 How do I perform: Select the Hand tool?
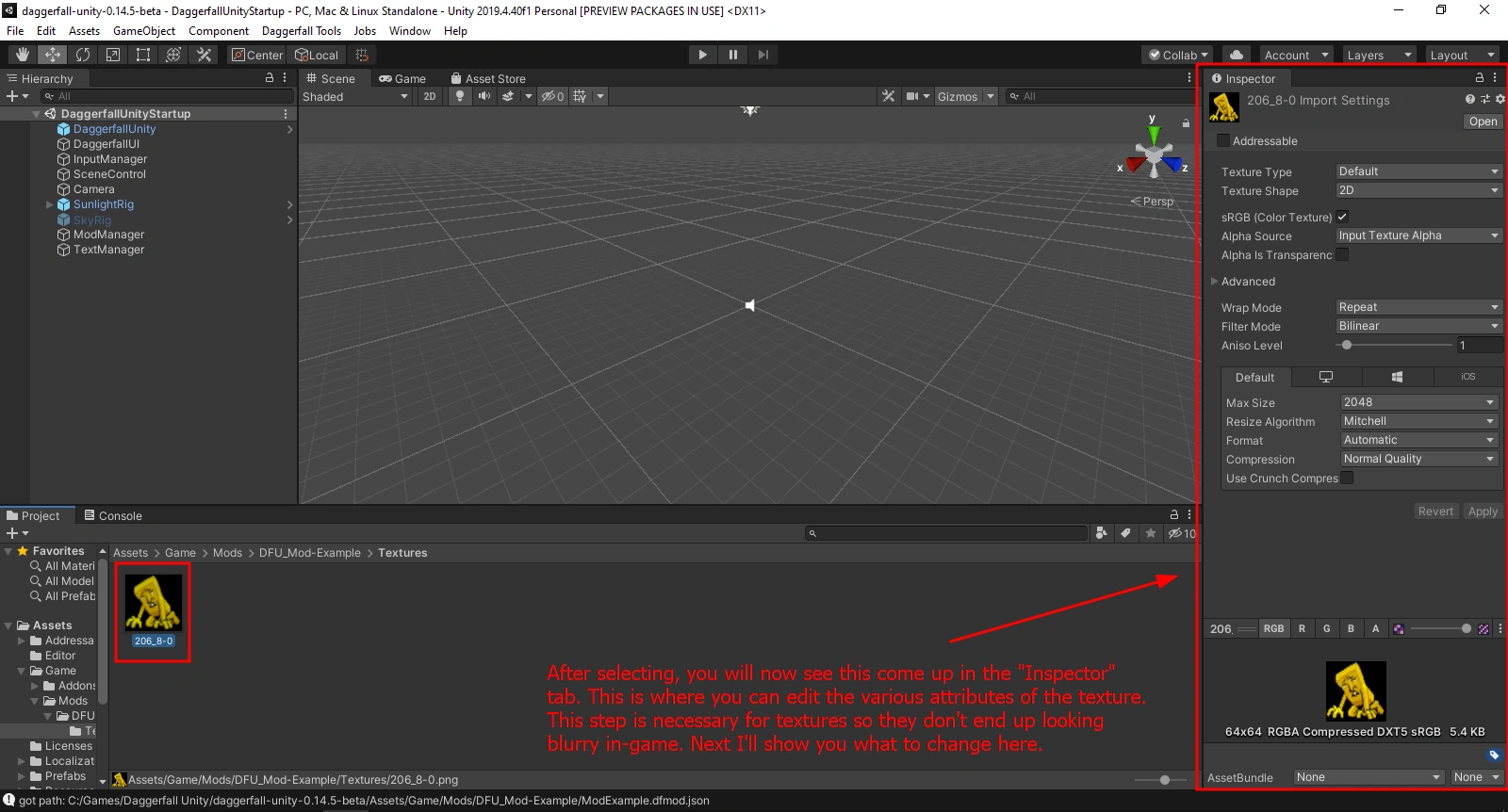[x=23, y=55]
